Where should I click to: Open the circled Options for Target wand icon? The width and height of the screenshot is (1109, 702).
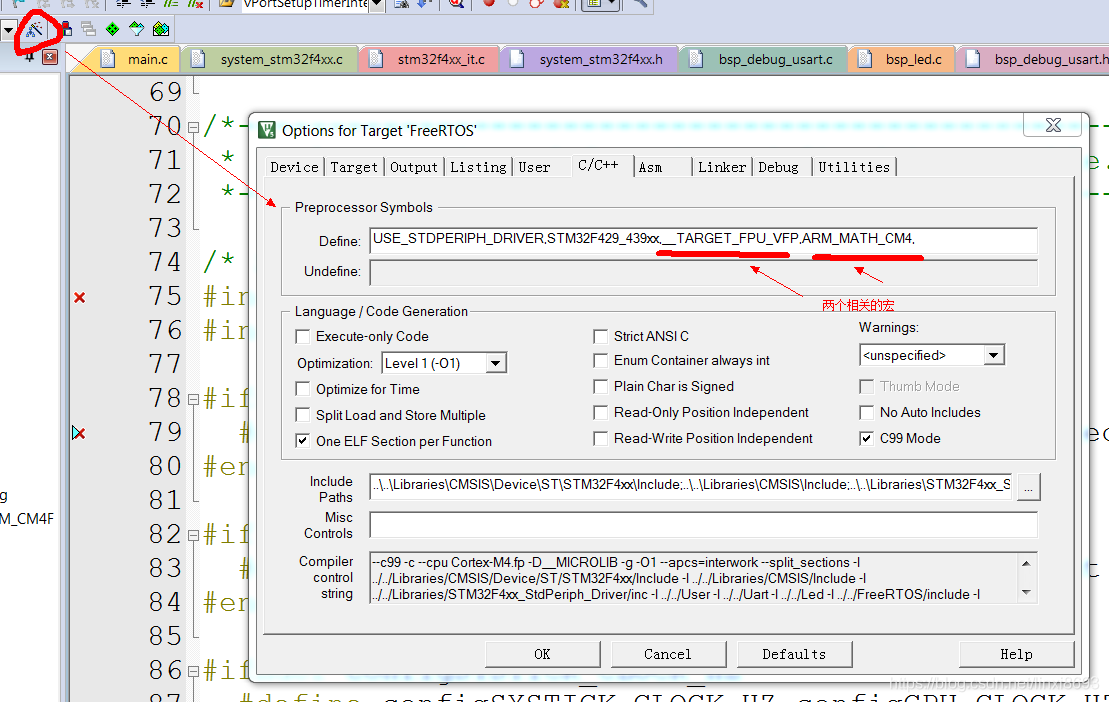(x=32, y=29)
